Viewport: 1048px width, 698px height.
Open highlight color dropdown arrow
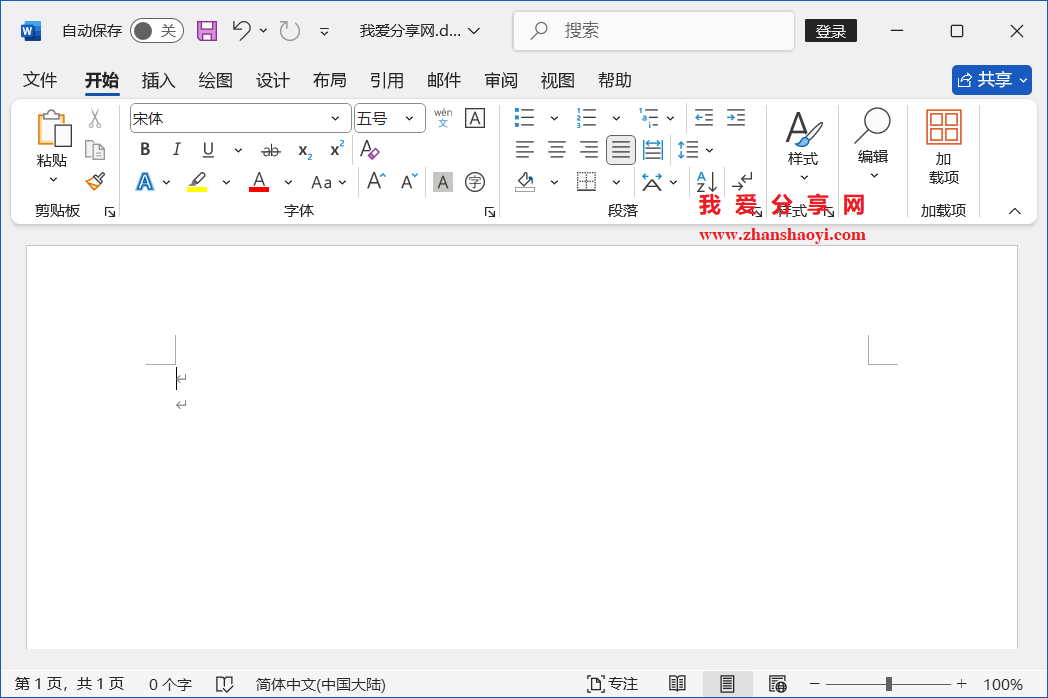click(226, 182)
